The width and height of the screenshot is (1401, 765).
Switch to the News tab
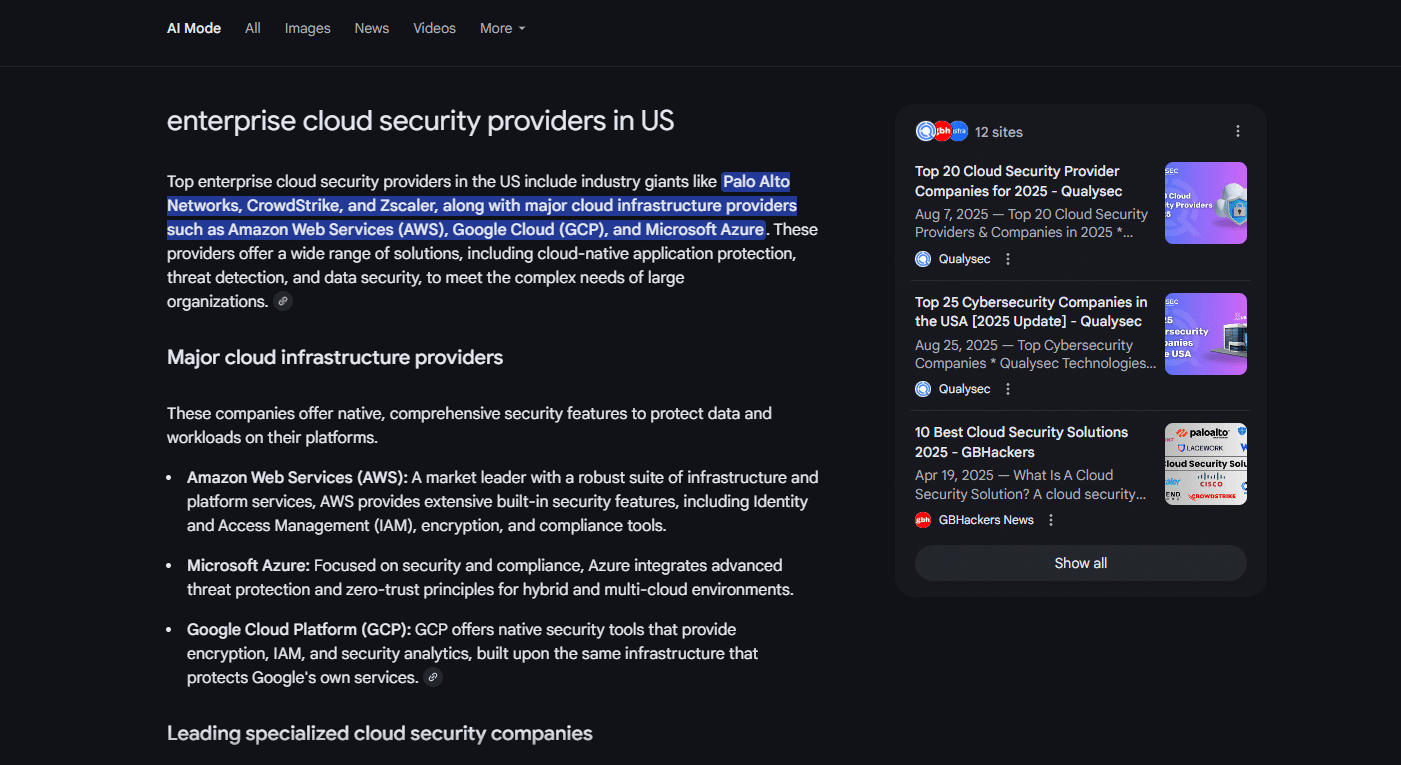pyautogui.click(x=371, y=28)
